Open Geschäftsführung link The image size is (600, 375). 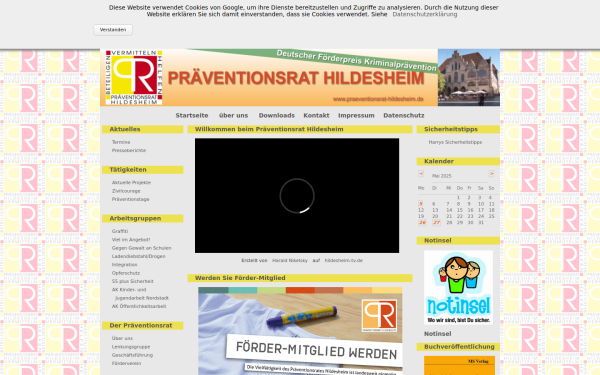(x=132, y=355)
